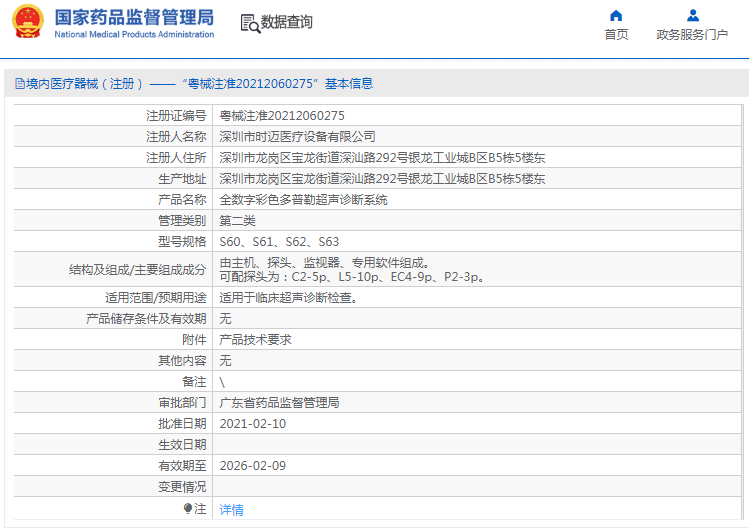The image size is (749, 532).
Task: Click the 变更情况 label
Action: (x=182, y=487)
